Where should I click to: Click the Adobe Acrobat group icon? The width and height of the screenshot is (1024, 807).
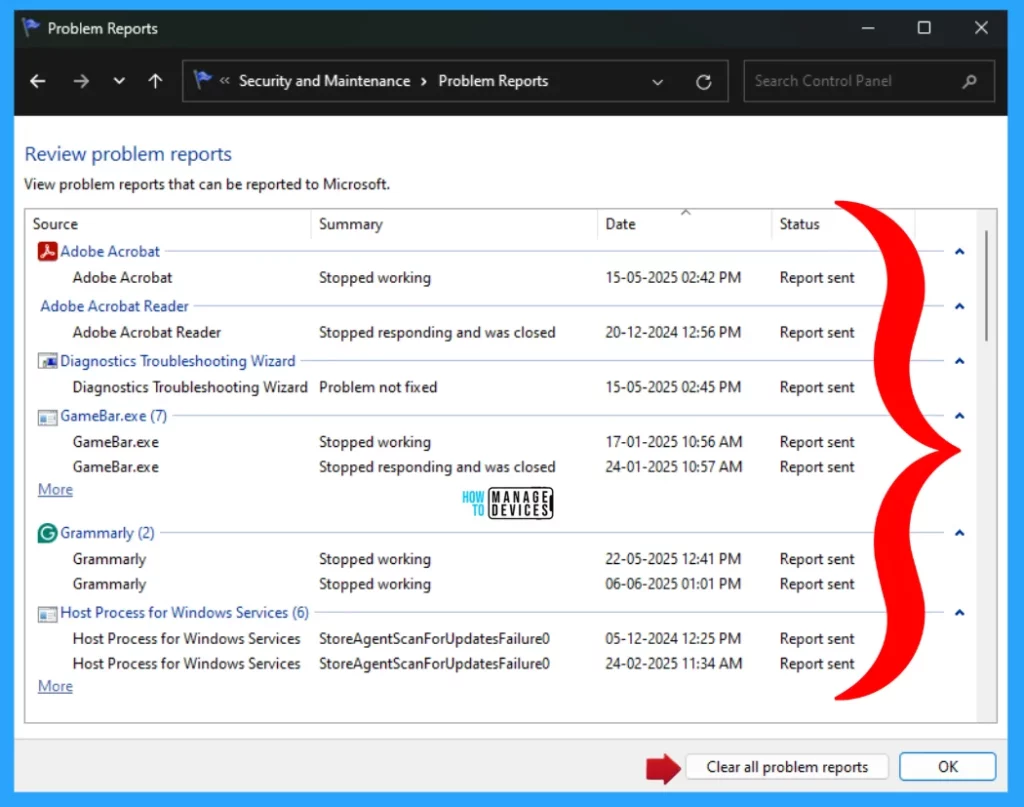[47, 251]
